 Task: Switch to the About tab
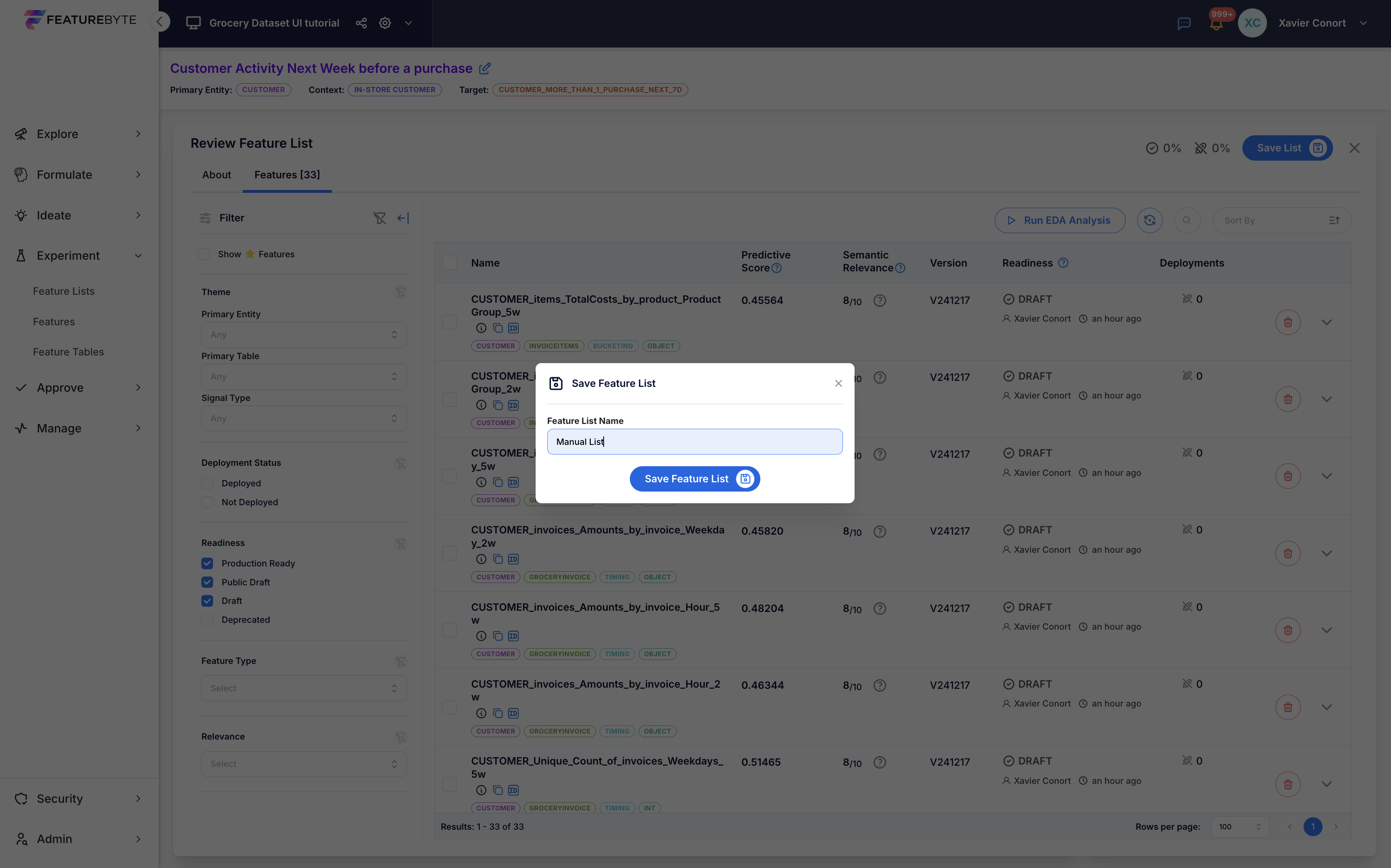click(216, 175)
